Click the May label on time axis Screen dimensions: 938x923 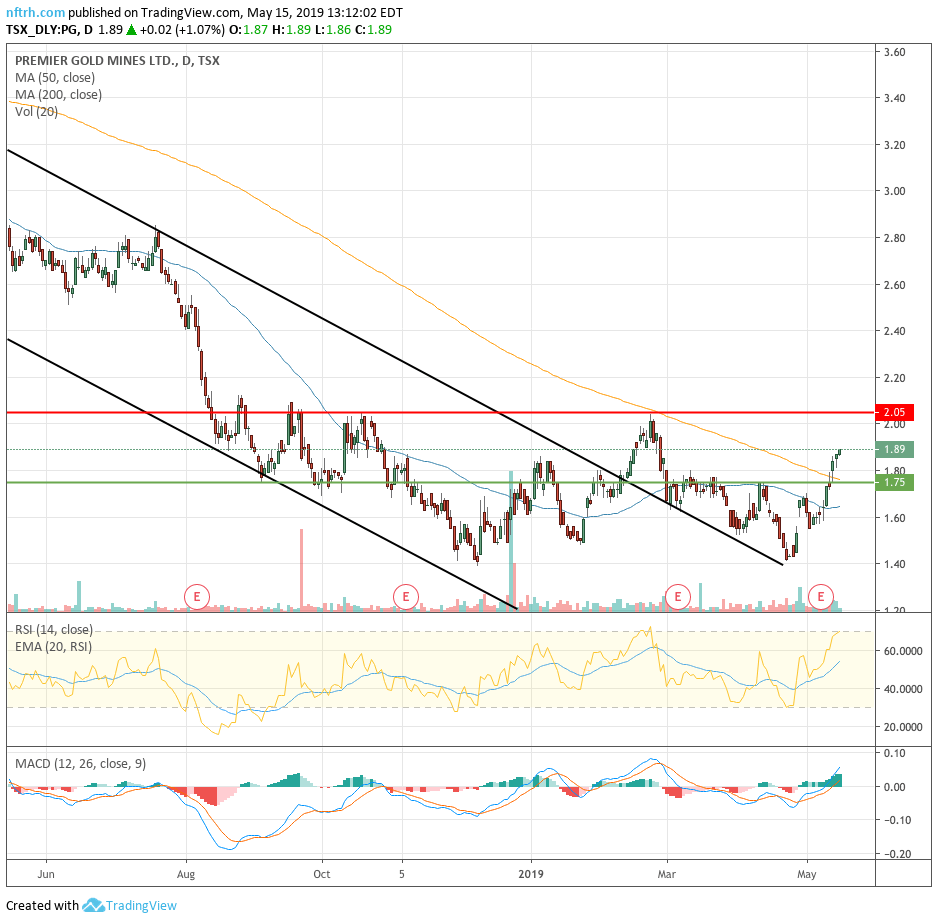806,874
